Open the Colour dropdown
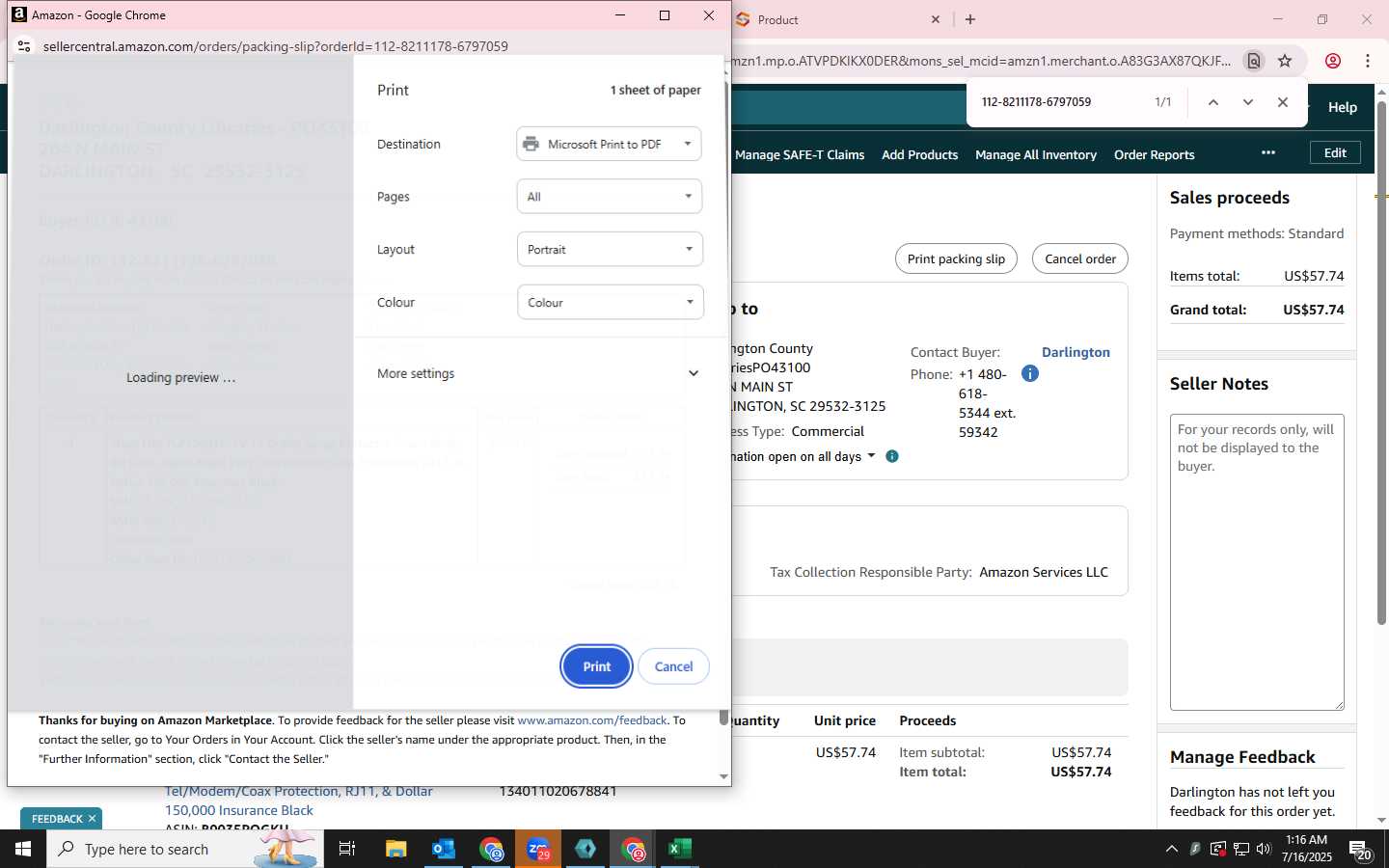 pos(609,302)
